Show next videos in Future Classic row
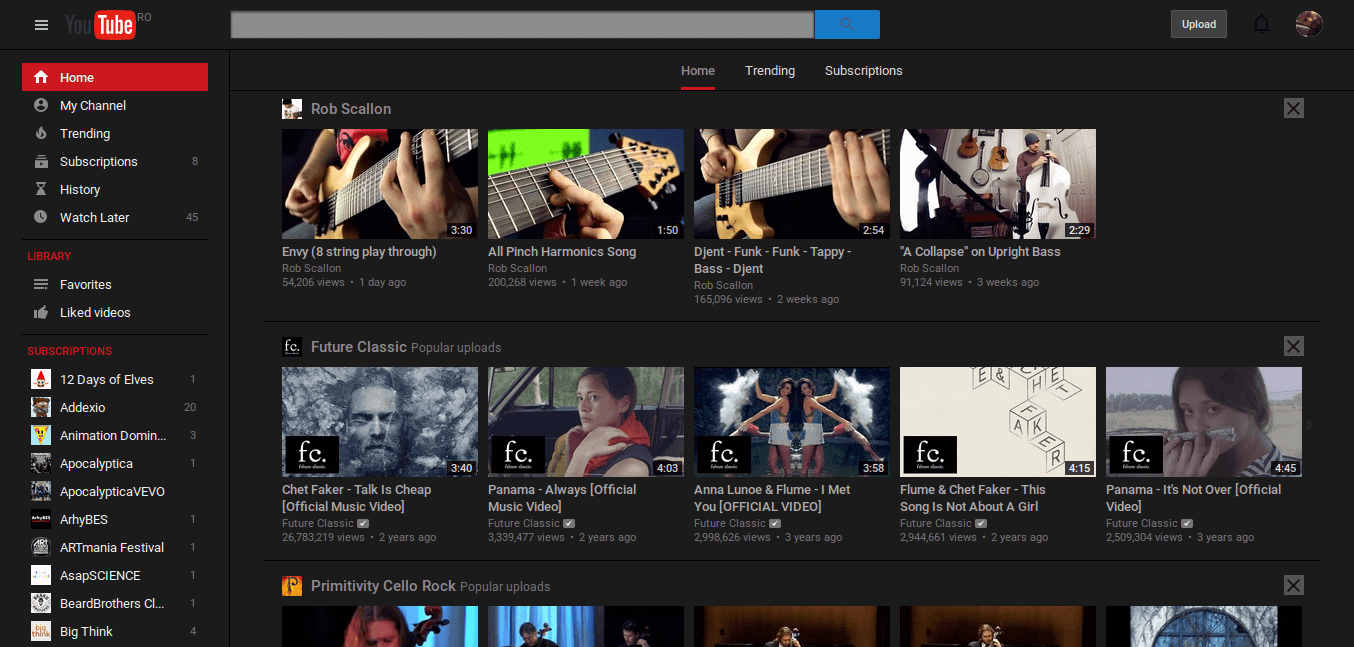1354x647 pixels. click(x=1309, y=425)
